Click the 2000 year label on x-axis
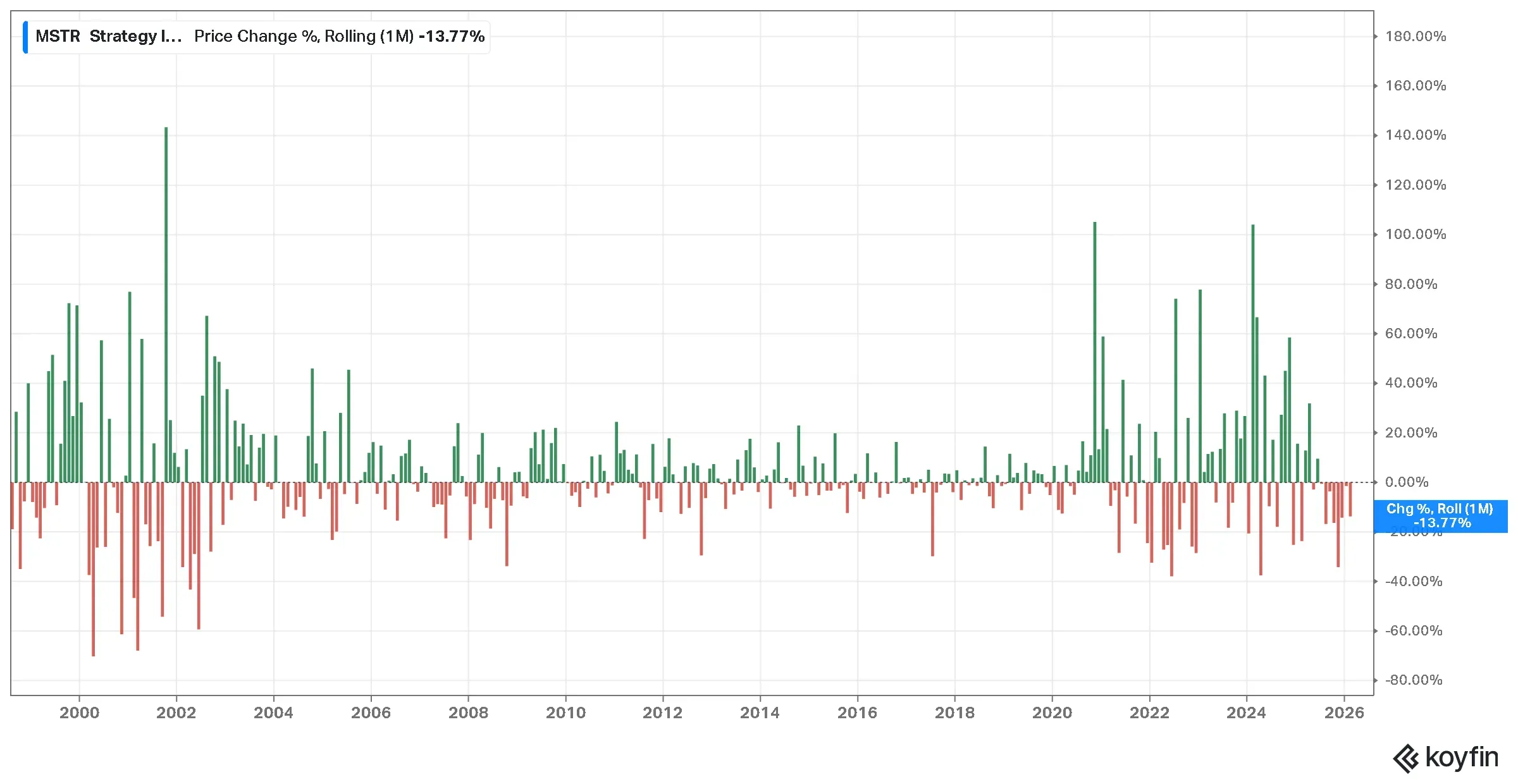 pos(79,713)
